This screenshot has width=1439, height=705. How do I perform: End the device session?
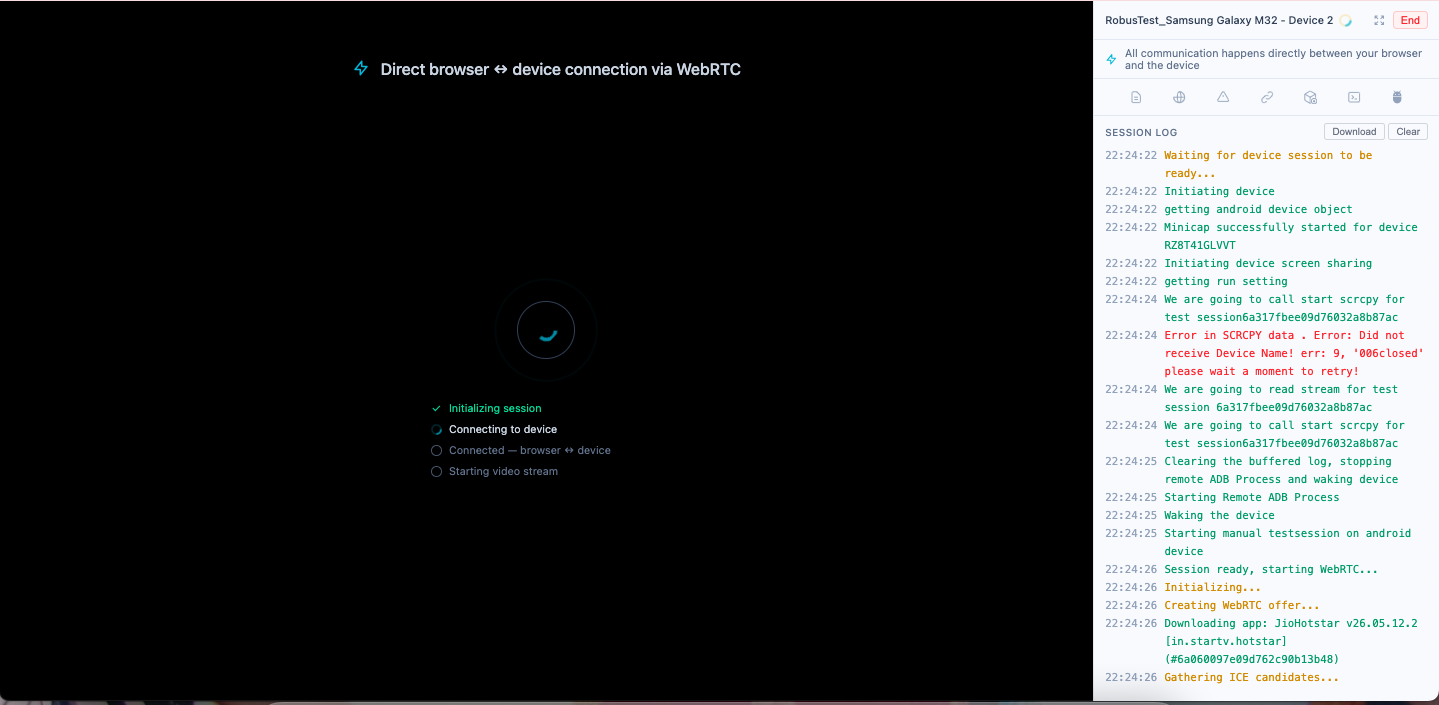click(1410, 20)
